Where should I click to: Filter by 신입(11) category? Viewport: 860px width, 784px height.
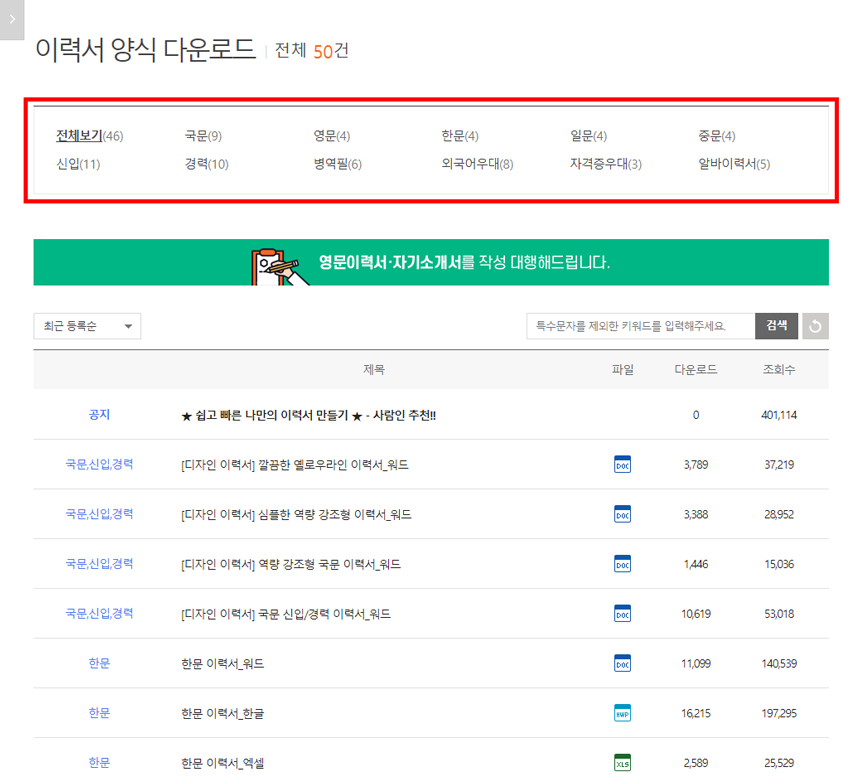click(x=78, y=163)
